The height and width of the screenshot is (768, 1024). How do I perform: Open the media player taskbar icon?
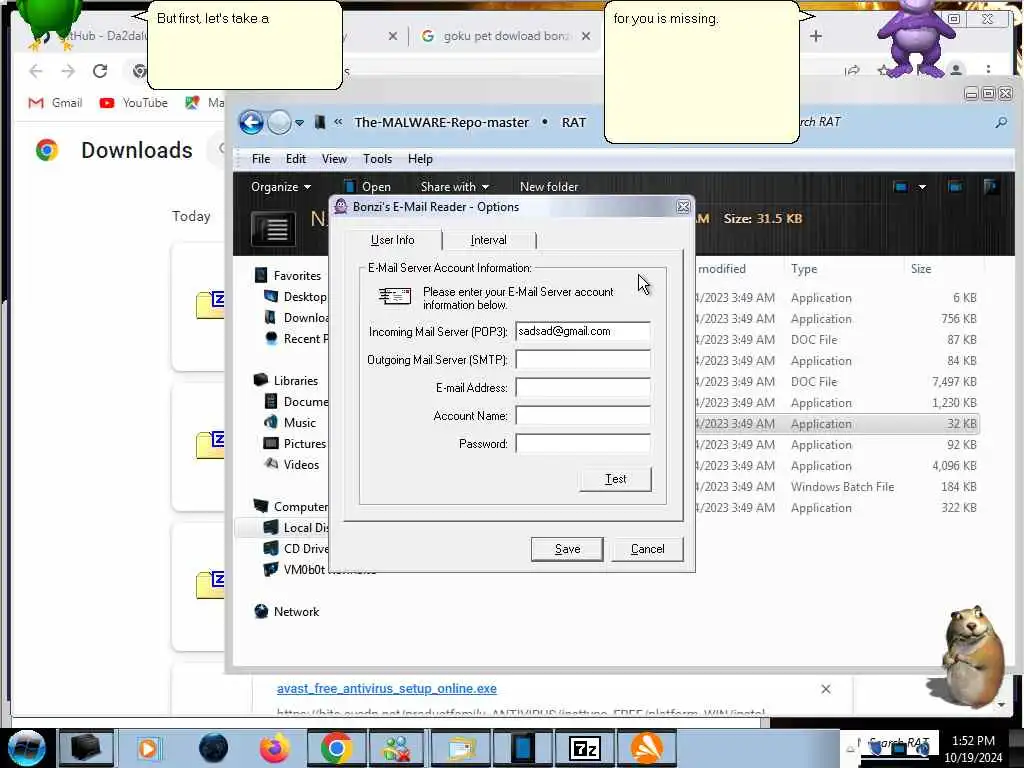148,748
